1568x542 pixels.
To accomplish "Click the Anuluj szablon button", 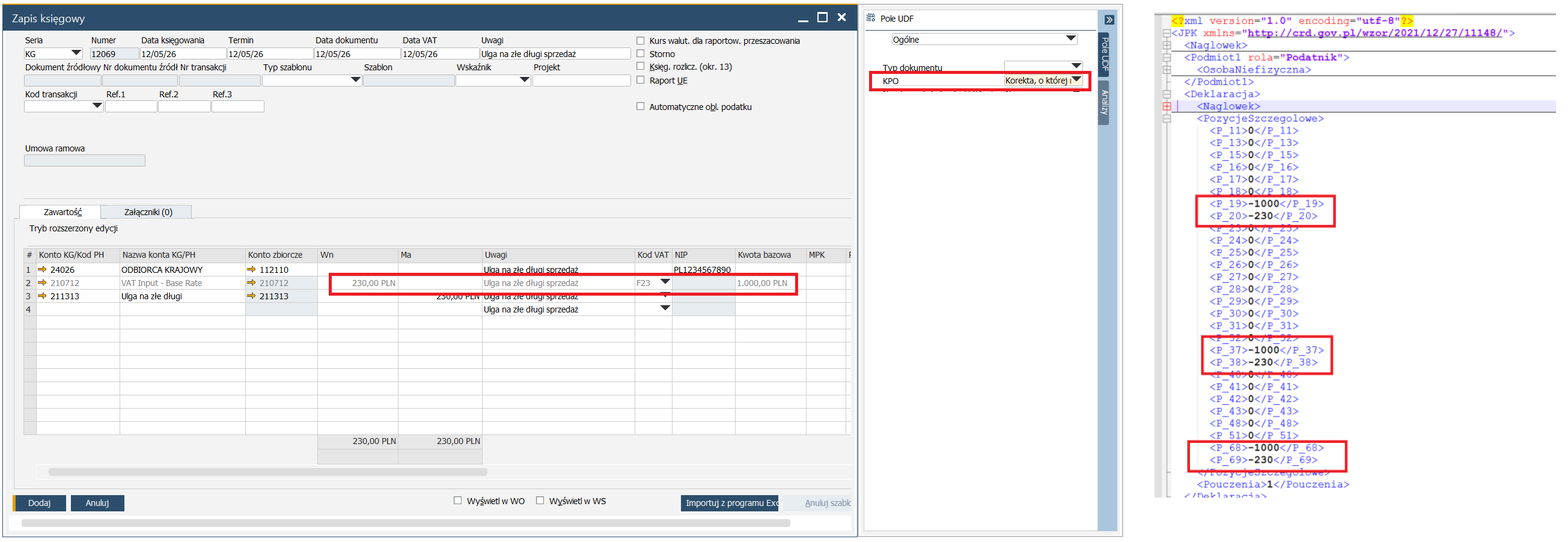I will (x=817, y=503).
